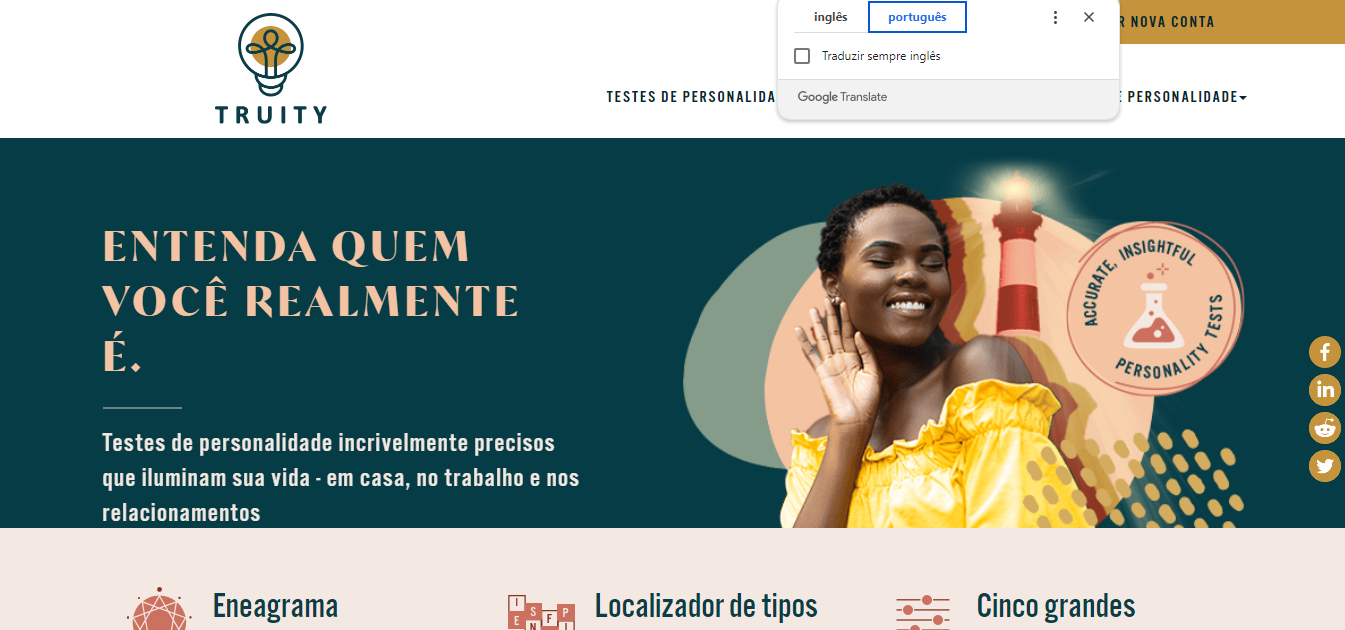Expand the Personalidade dropdown menu arrow
The width and height of the screenshot is (1345, 630).
click(1243, 98)
